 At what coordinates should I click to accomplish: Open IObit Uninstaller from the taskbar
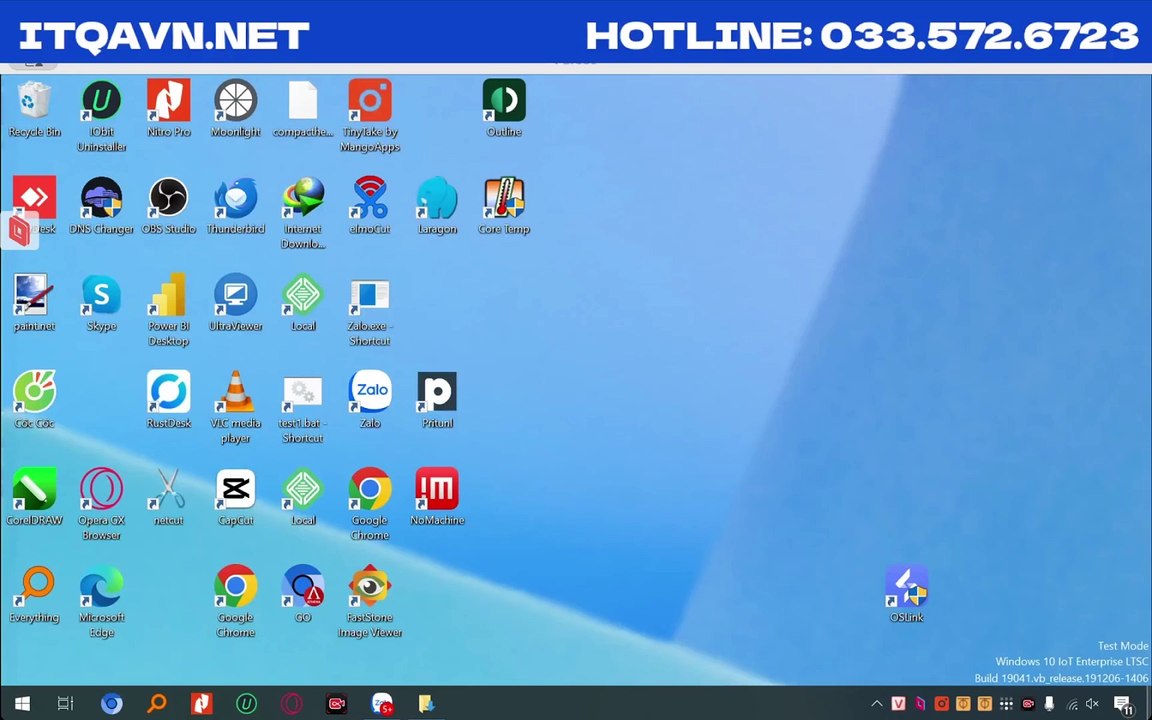(x=246, y=704)
